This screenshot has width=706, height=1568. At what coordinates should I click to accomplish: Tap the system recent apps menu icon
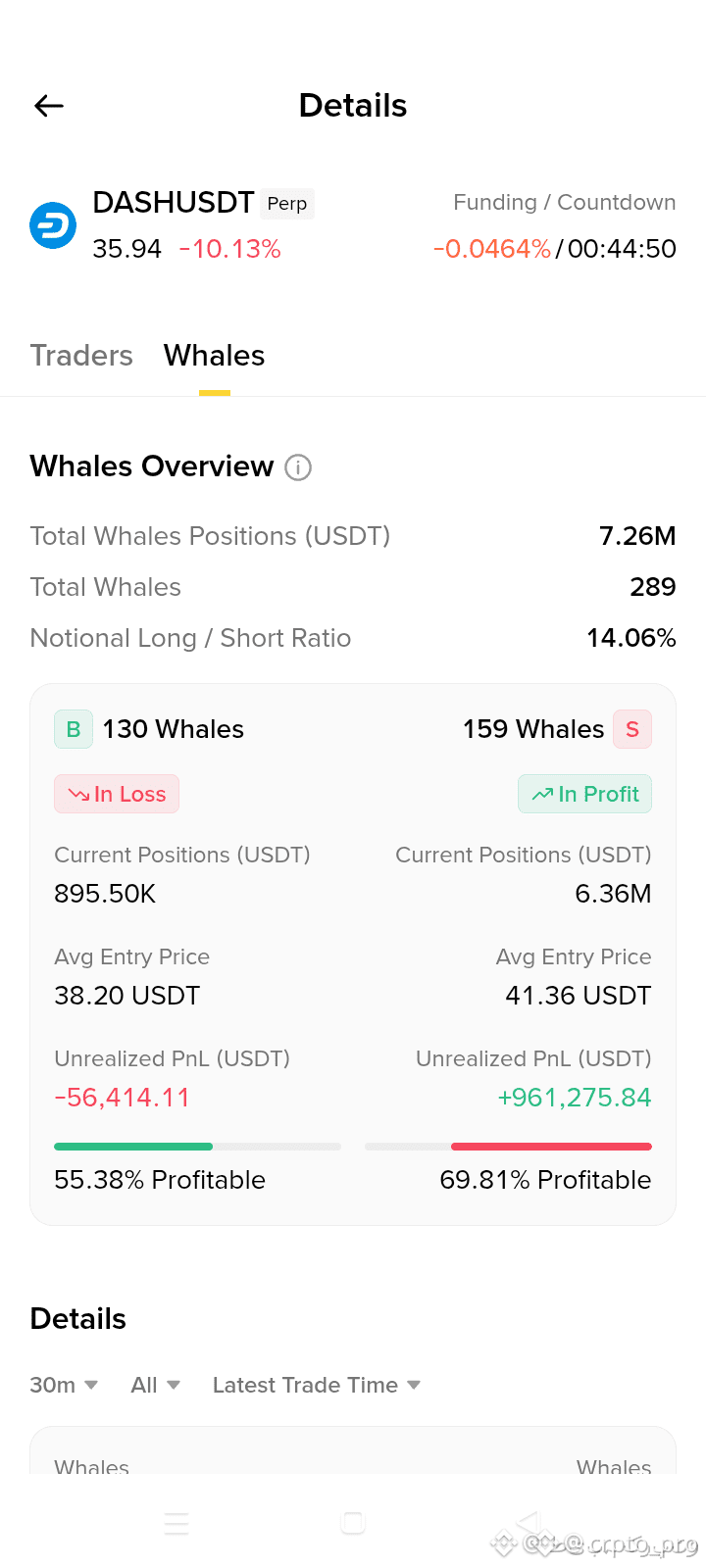pyautogui.click(x=176, y=1523)
